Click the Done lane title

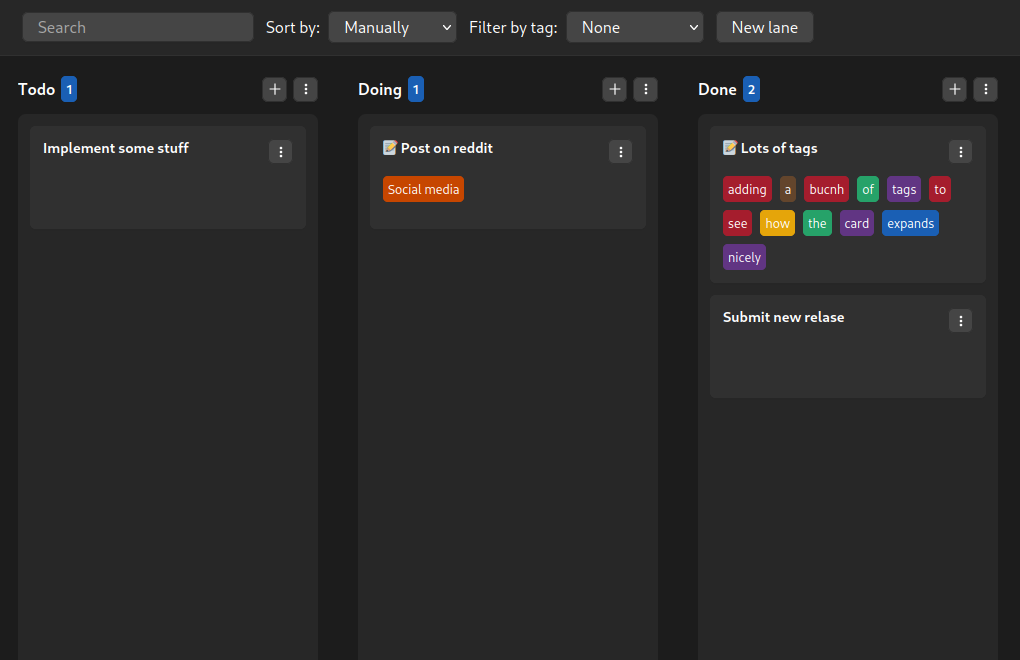[x=717, y=90]
